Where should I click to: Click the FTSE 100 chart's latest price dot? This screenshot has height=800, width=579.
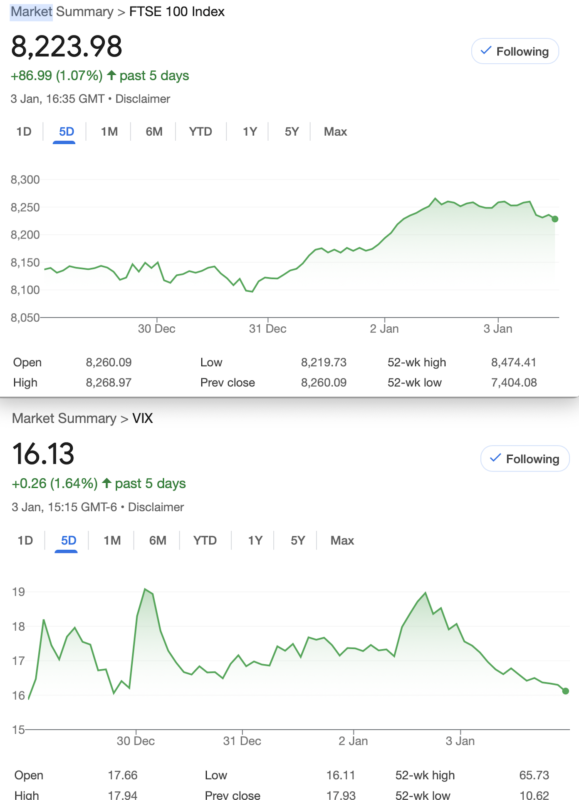[x=555, y=219]
